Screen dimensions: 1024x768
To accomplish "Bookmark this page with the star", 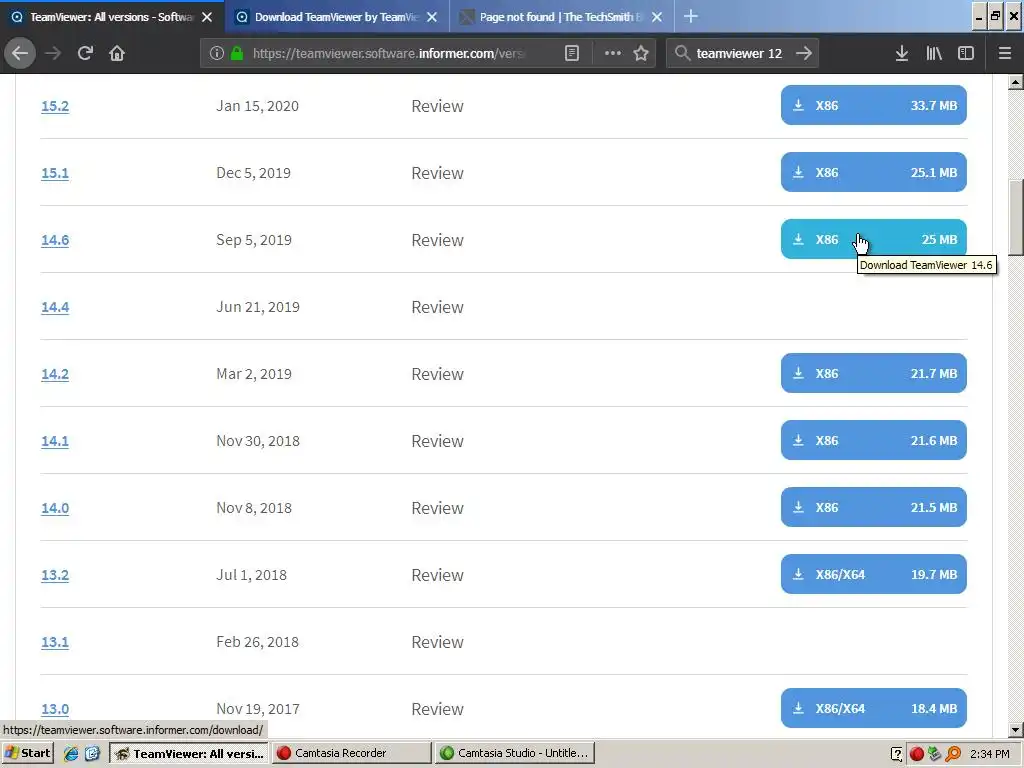I will pyautogui.click(x=641, y=53).
